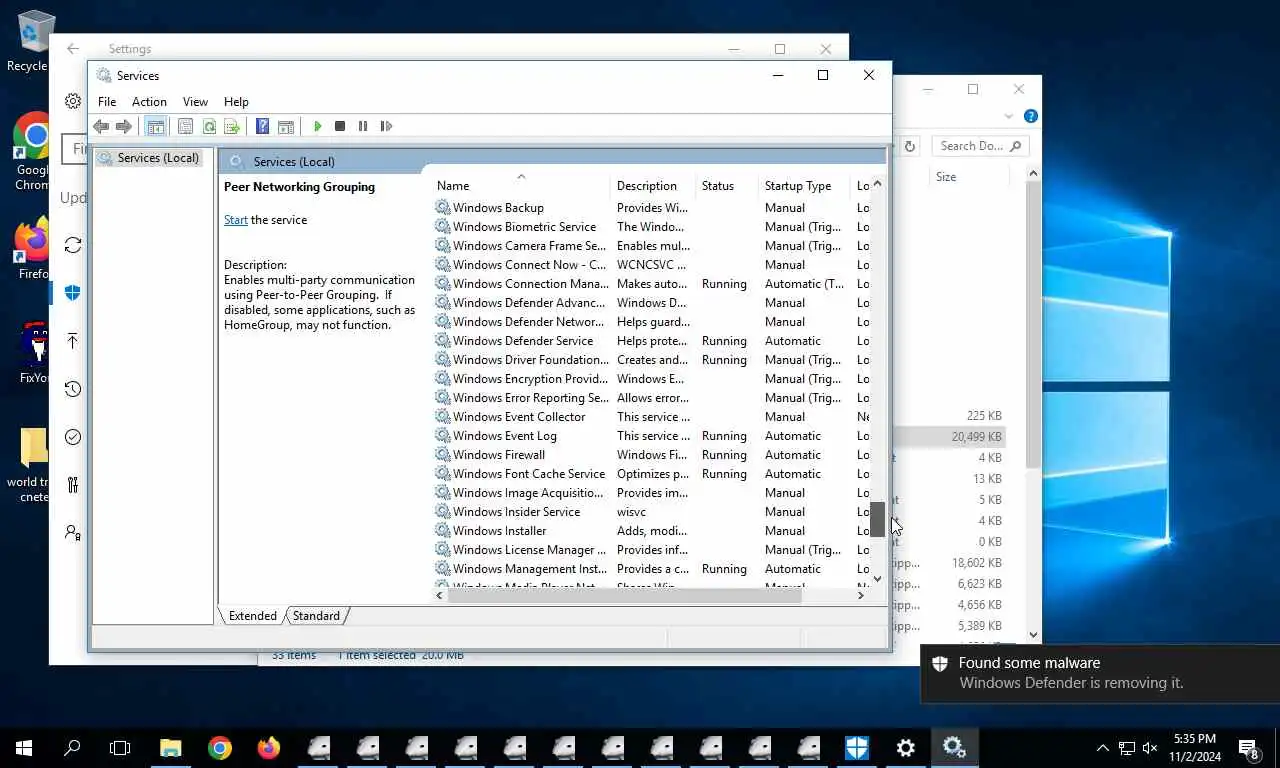Click the vertical scrollbar thumb in Services list
This screenshot has height=768, width=1280.
point(878,519)
